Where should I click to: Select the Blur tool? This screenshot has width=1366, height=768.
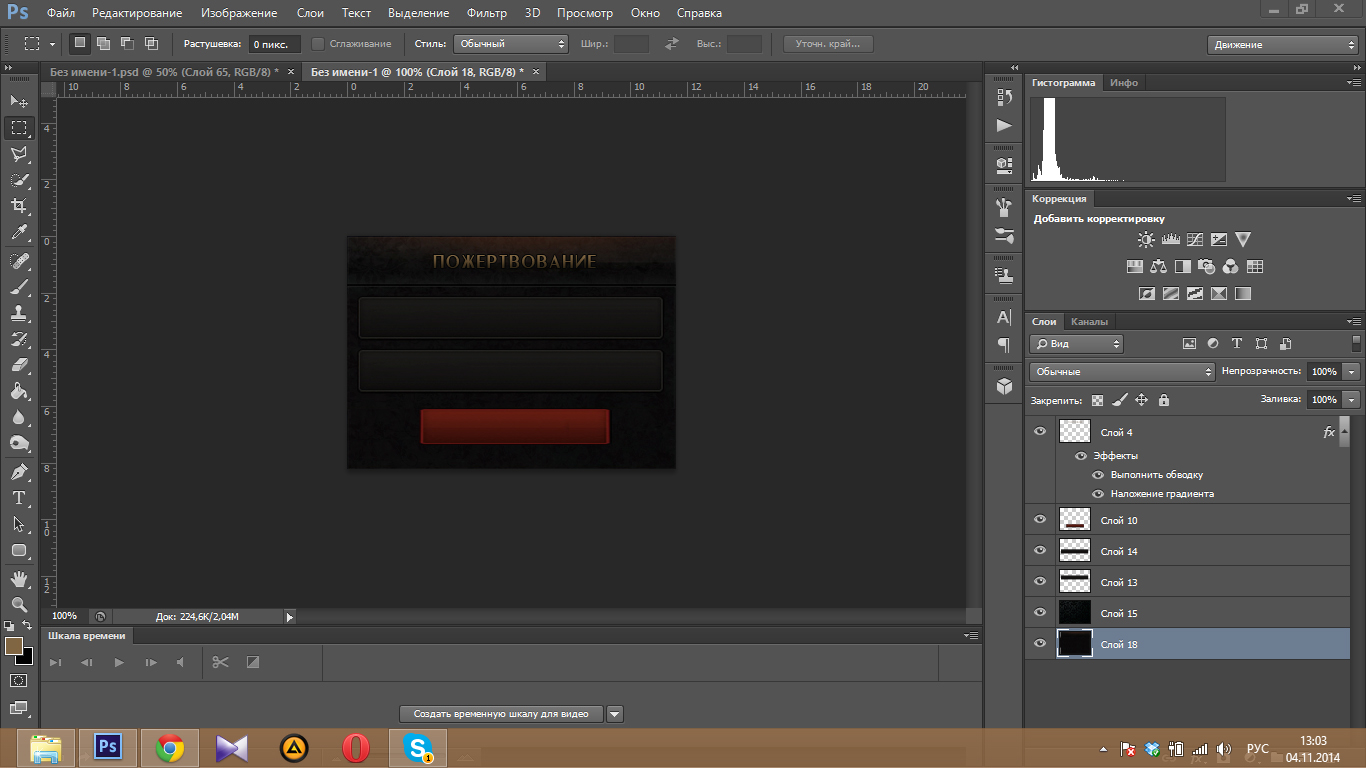[x=19, y=417]
